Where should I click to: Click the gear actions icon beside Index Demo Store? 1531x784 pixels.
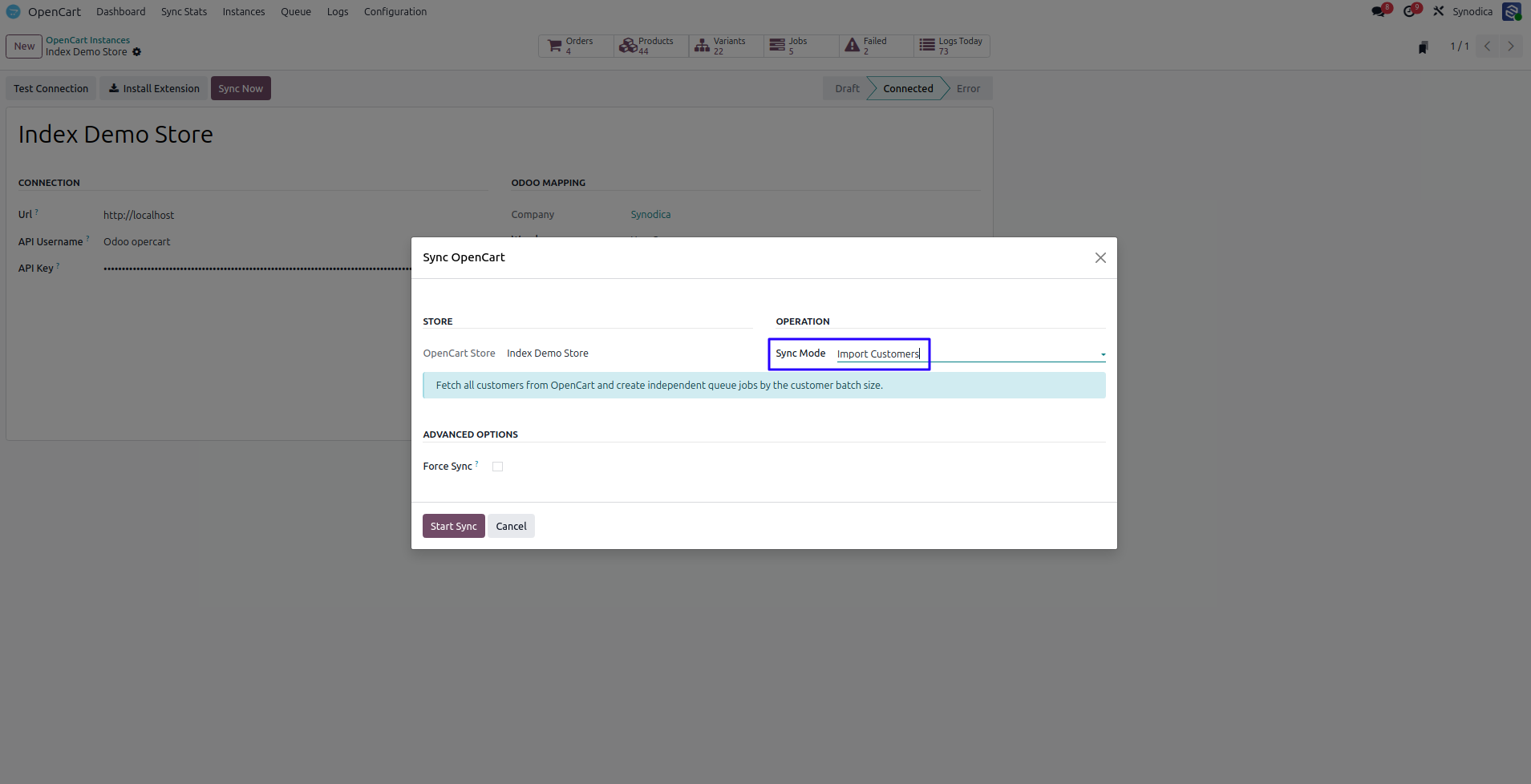(x=136, y=52)
